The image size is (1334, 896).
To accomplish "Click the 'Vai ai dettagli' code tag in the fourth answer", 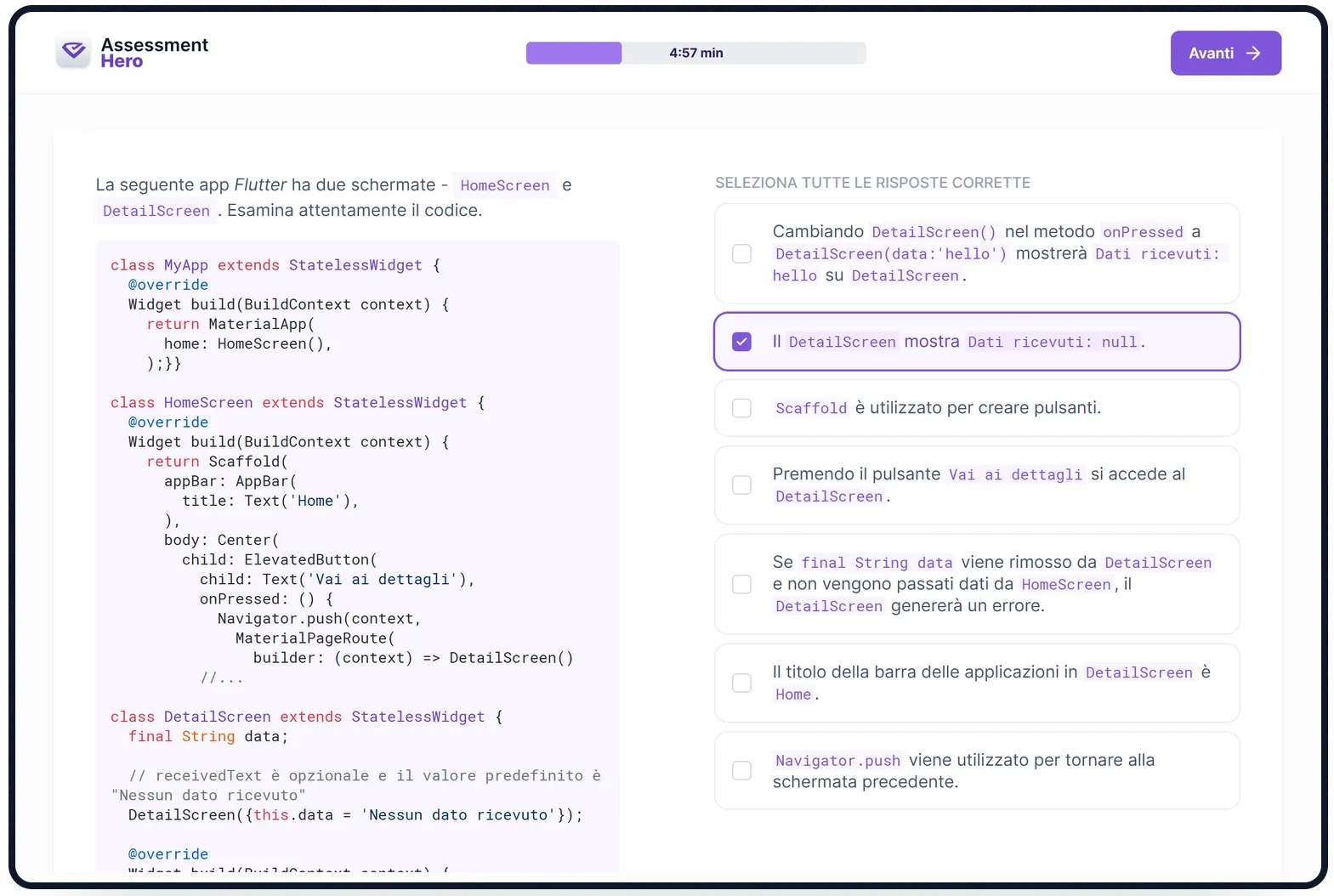I will pos(1015,474).
